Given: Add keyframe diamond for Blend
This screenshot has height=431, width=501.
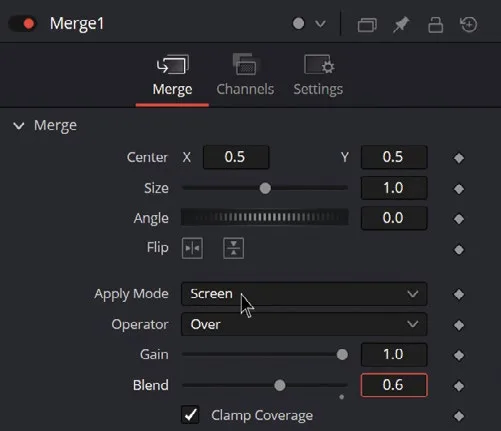Looking at the screenshot, I should (x=459, y=386).
